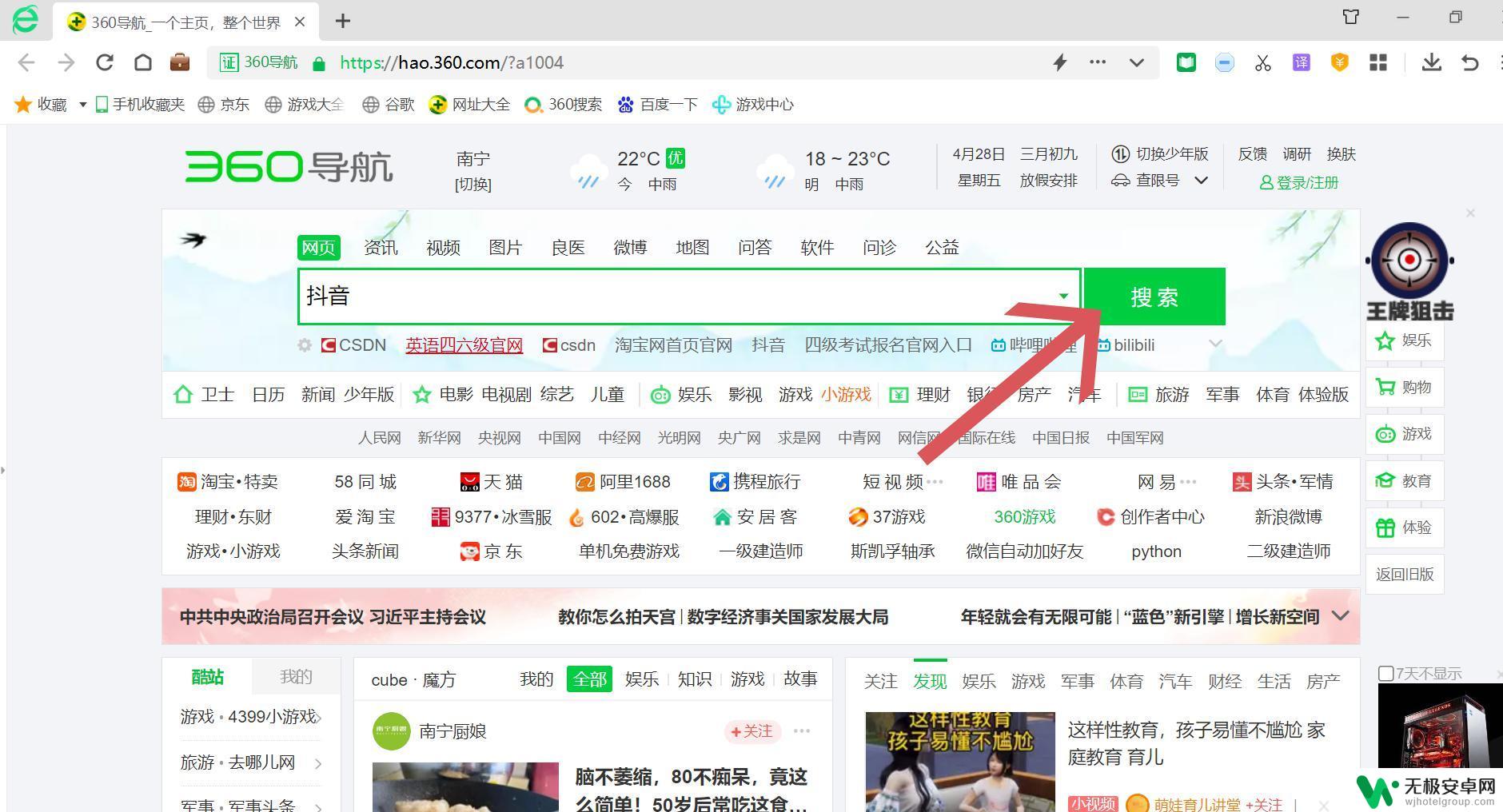Image resolution: width=1503 pixels, height=812 pixels.
Task: Check the 7天不显示 checkbox
Action: (1386, 674)
